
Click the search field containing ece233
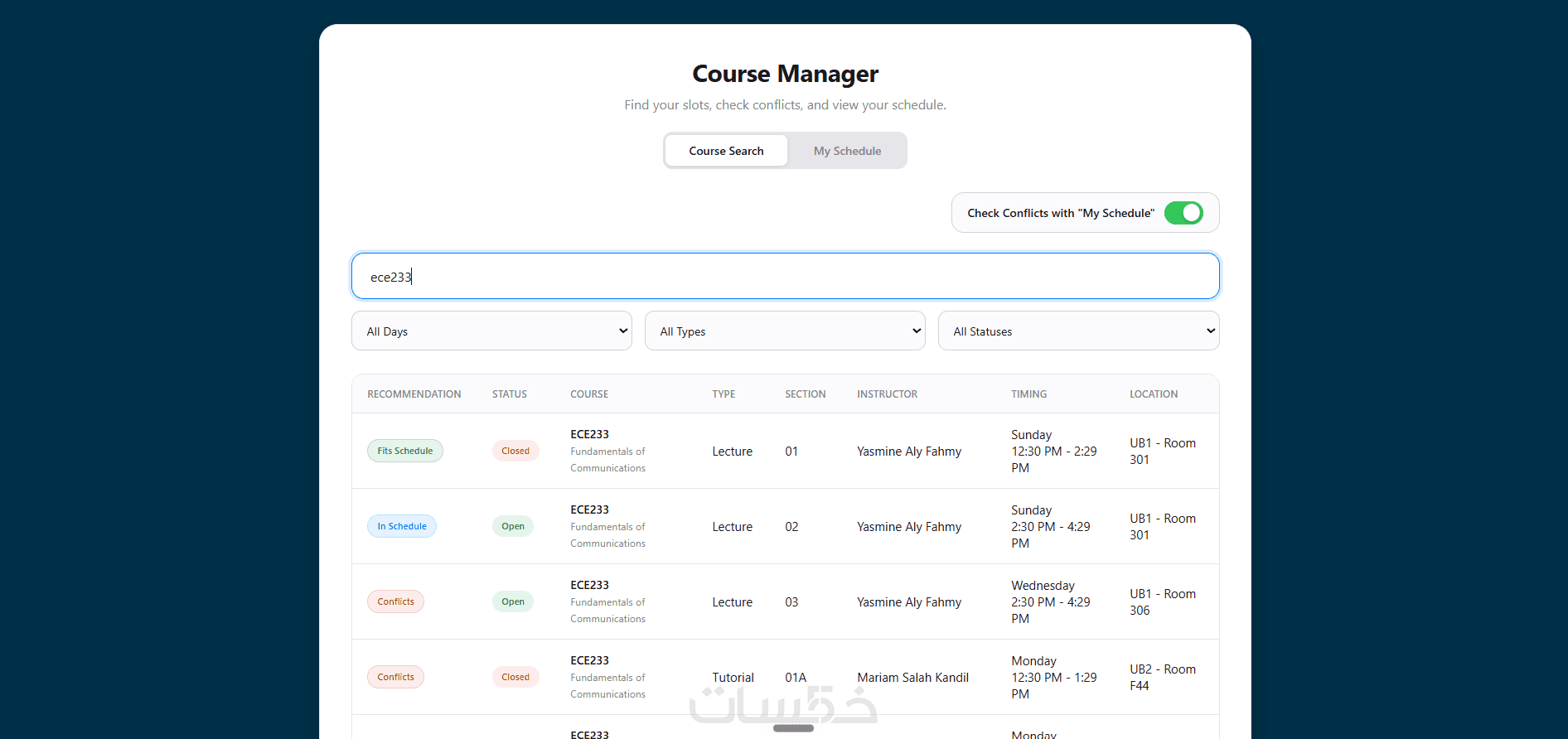pyautogui.click(x=785, y=276)
